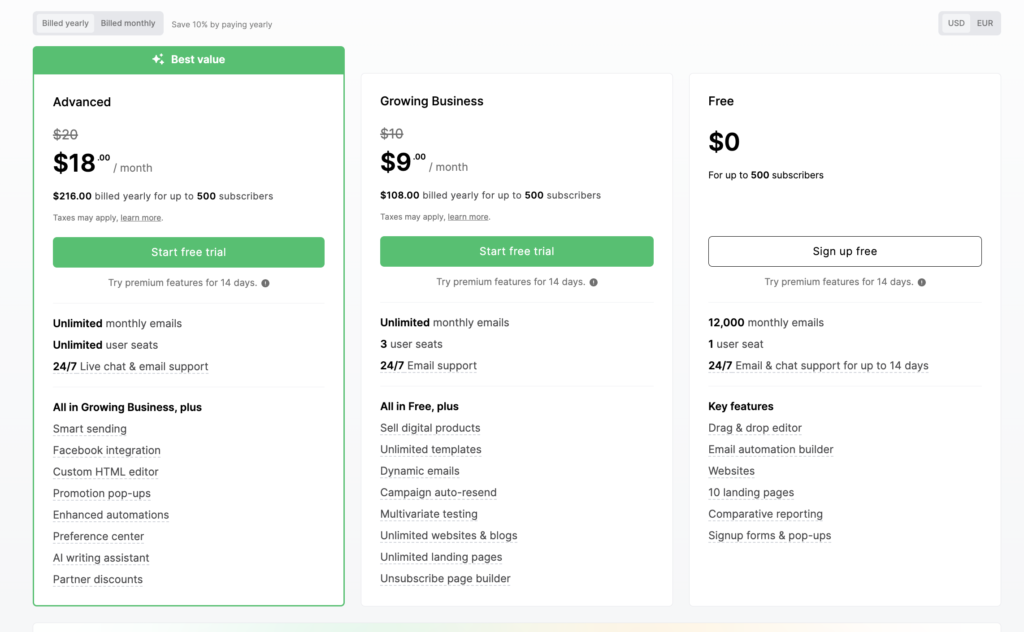Click Unsubscribe page builder feature
Viewport: 1024px width, 632px height.
pyautogui.click(x=445, y=579)
